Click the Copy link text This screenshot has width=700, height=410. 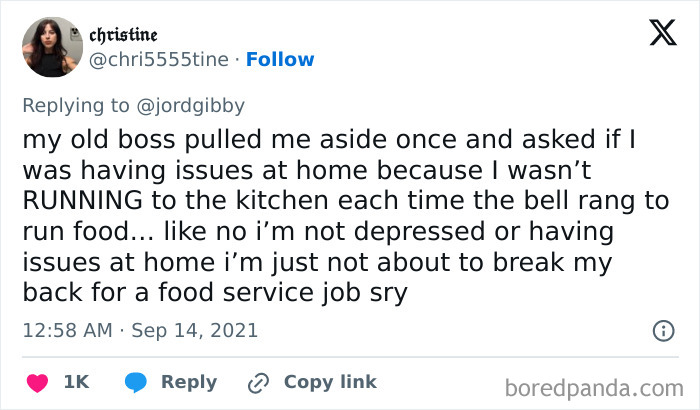coord(330,382)
